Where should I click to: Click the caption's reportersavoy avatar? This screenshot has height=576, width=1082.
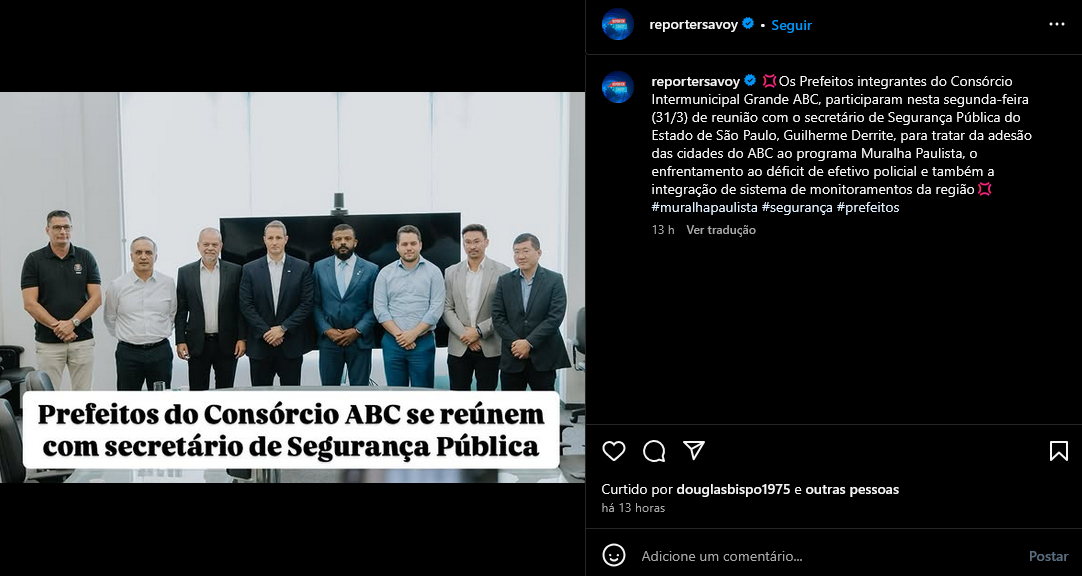pos(618,87)
